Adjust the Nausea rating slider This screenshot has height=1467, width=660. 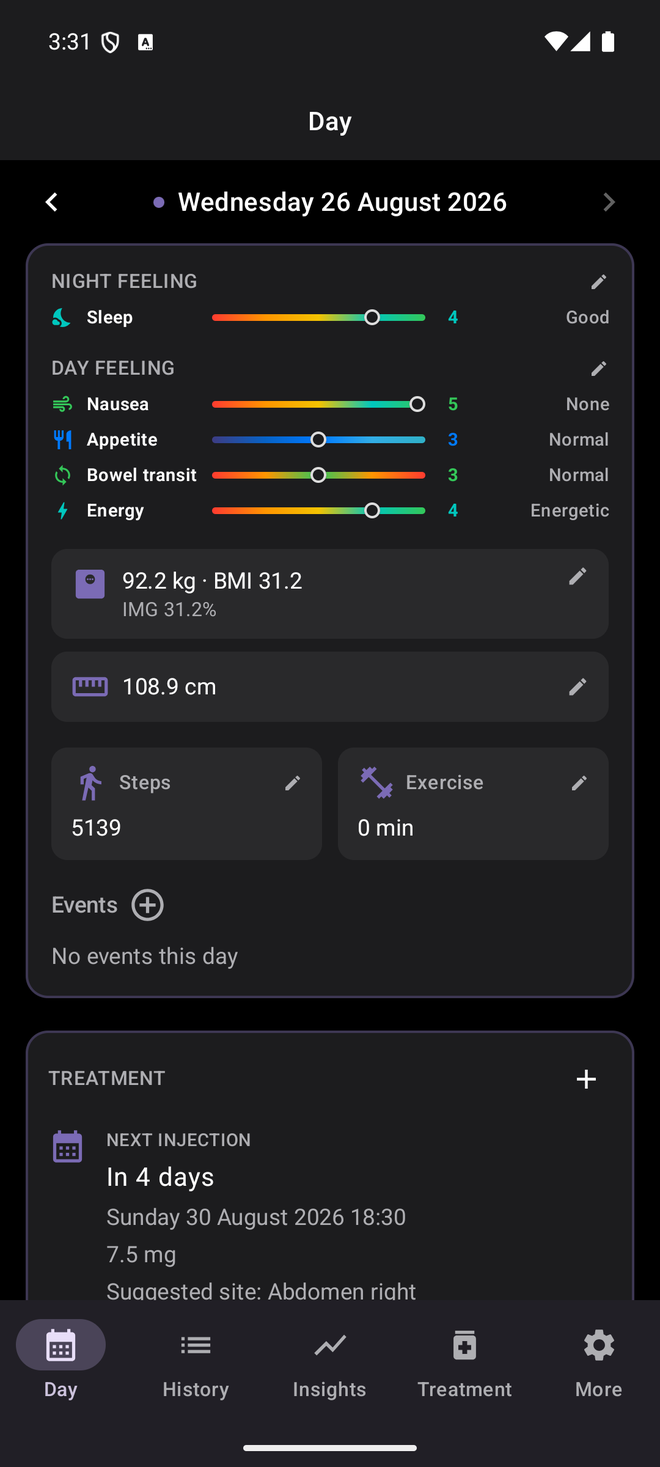click(x=318, y=404)
